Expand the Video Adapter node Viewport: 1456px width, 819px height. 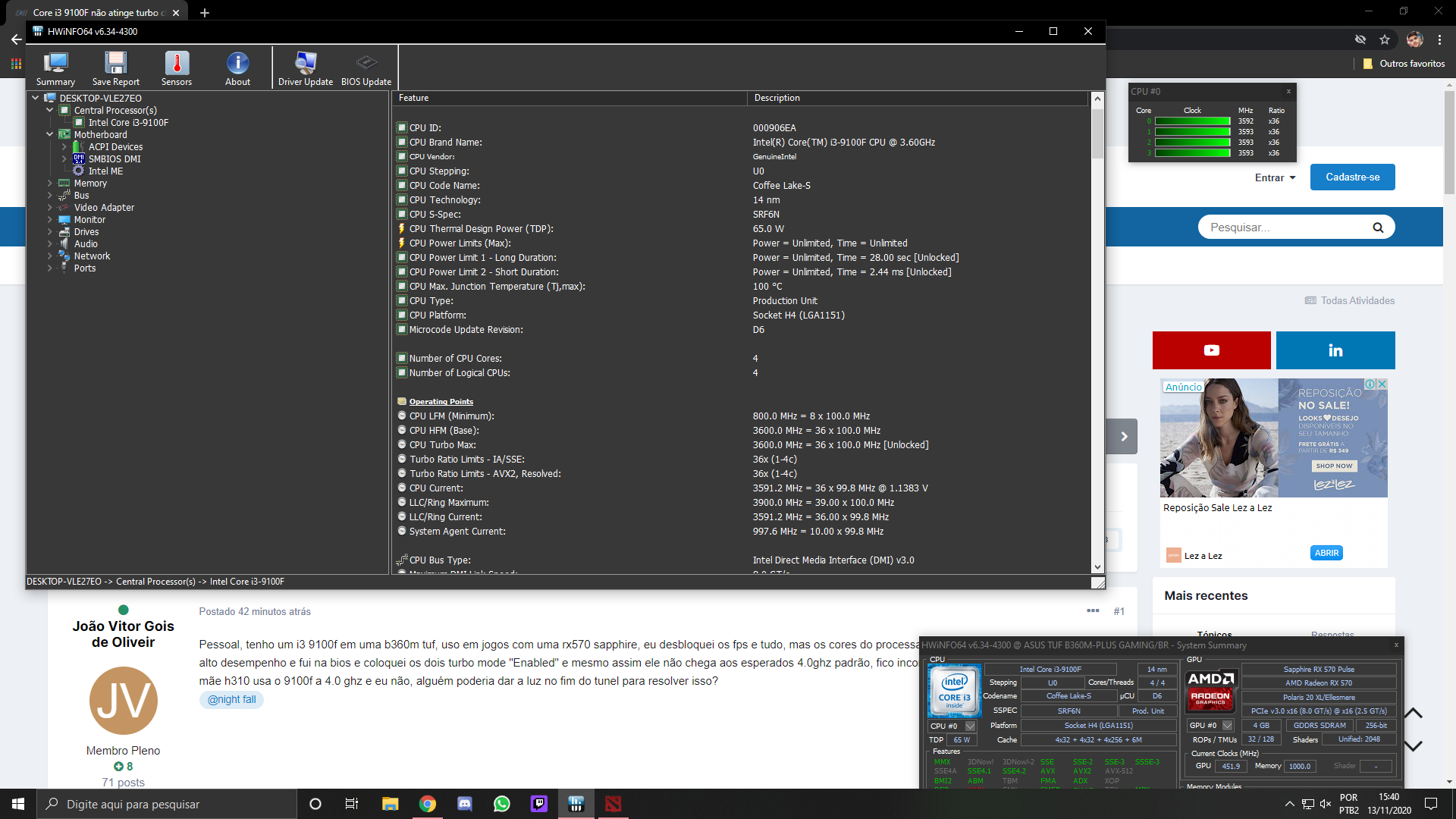(50, 208)
